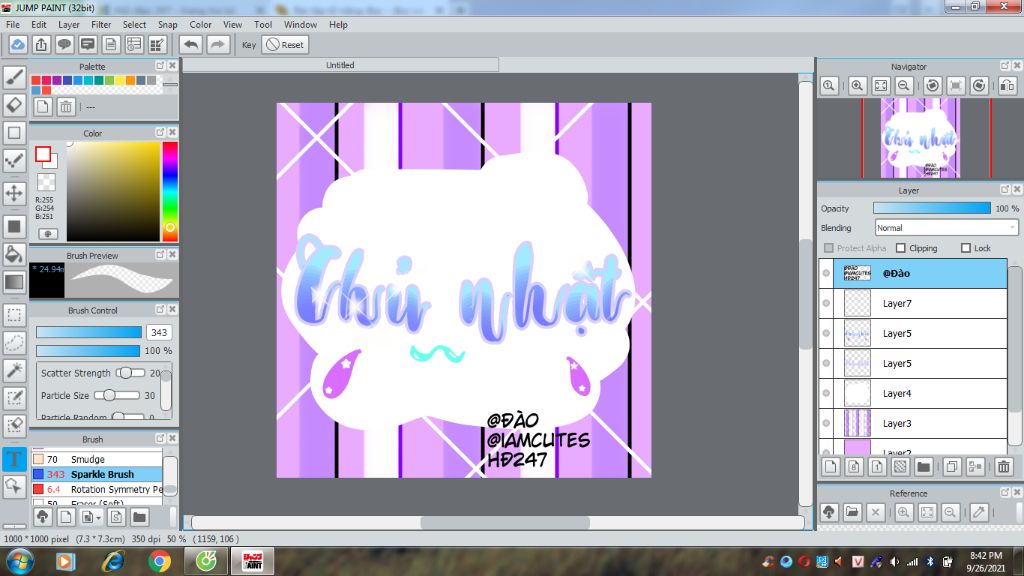This screenshot has height=576, width=1024.
Task: Select the Move tool
Action: [14, 193]
